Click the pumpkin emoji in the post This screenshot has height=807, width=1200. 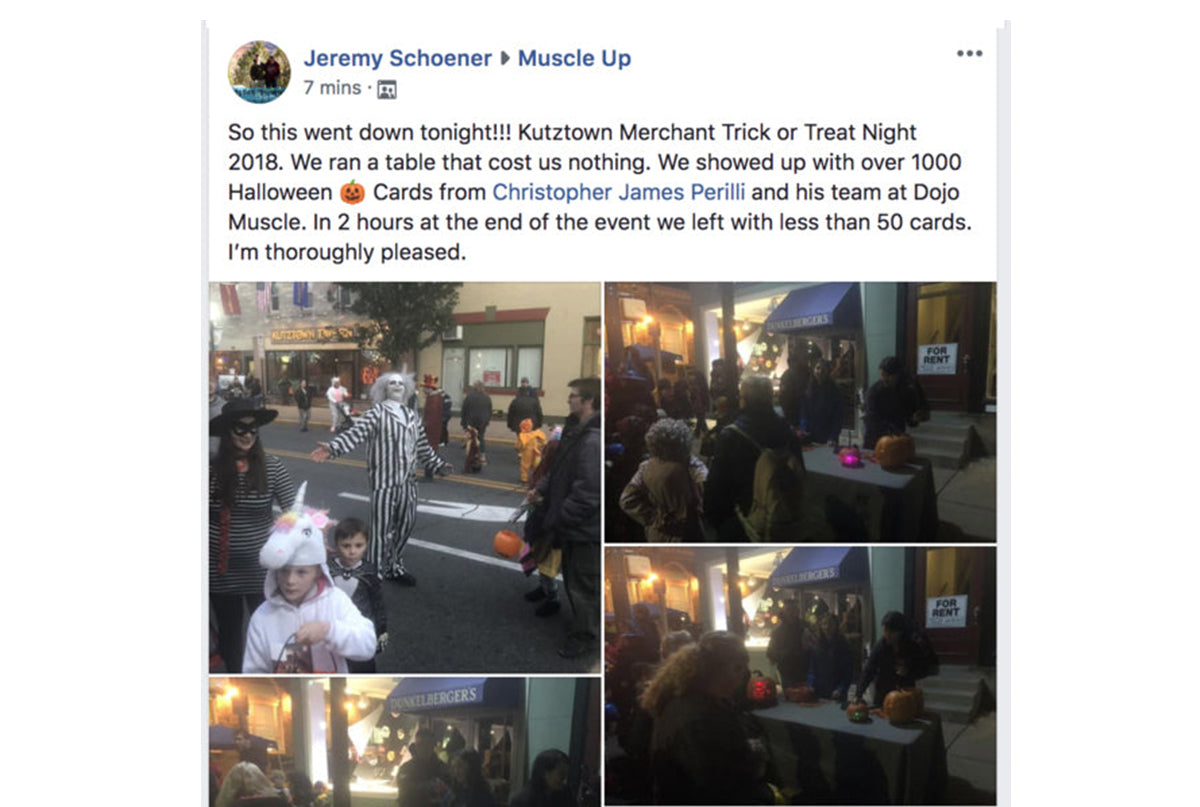pyautogui.click(x=353, y=191)
